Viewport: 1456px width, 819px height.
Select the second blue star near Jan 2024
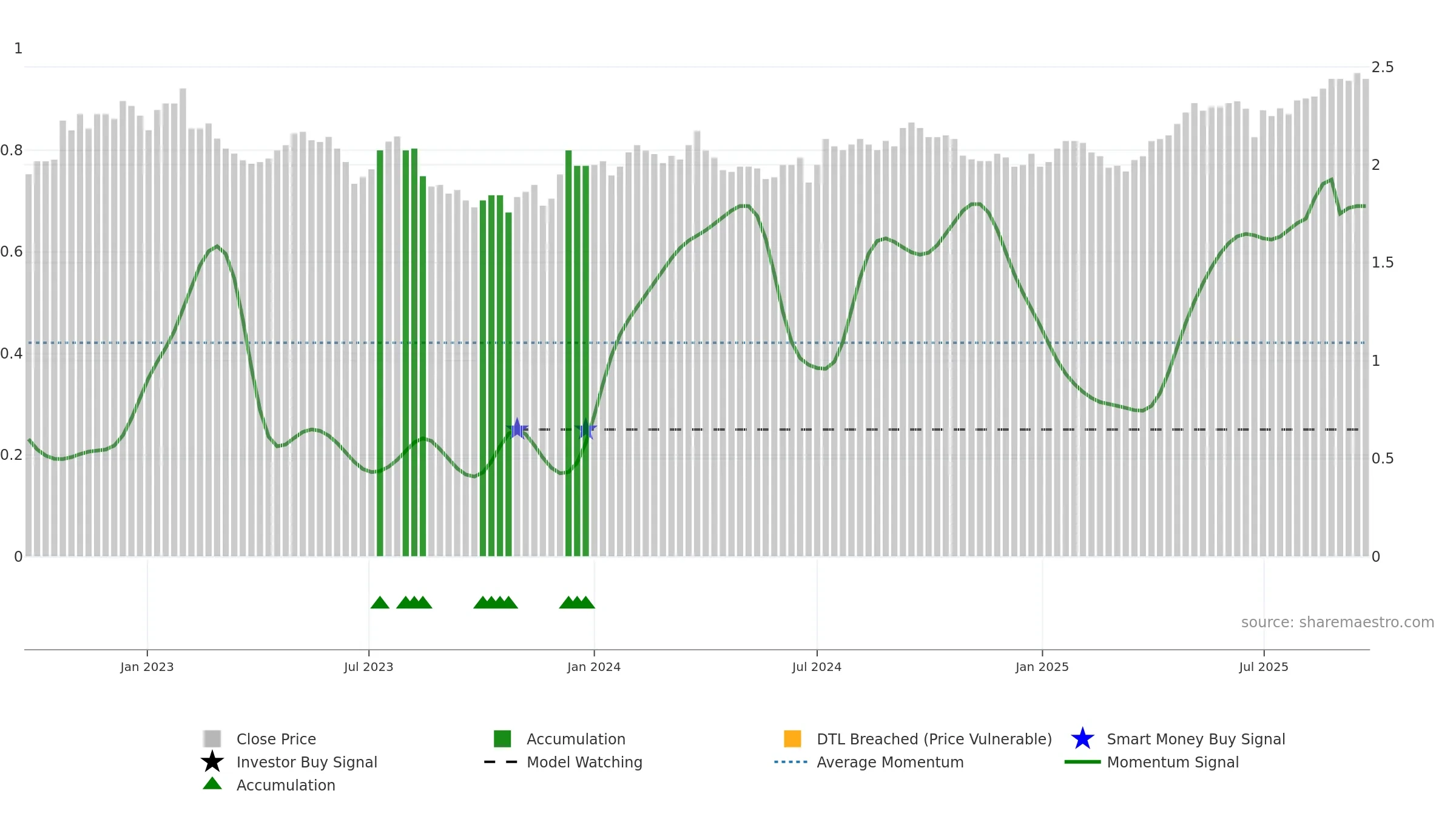(x=586, y=429)
